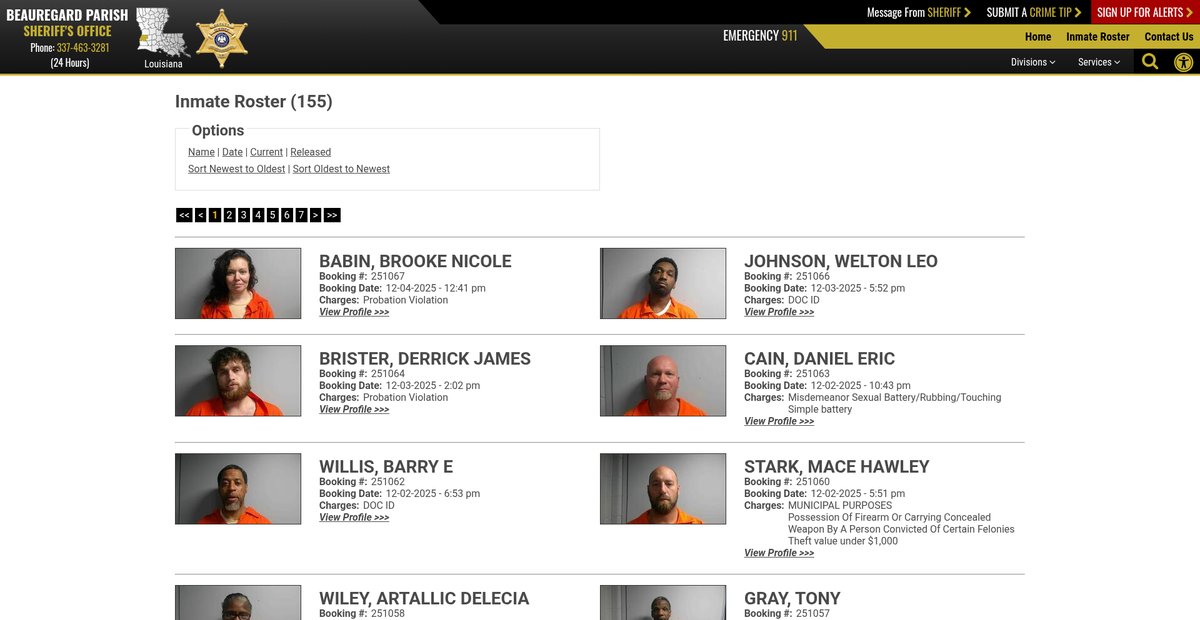
Task: Choose Sort Oldest to Newest
Action: click(341, 169)
